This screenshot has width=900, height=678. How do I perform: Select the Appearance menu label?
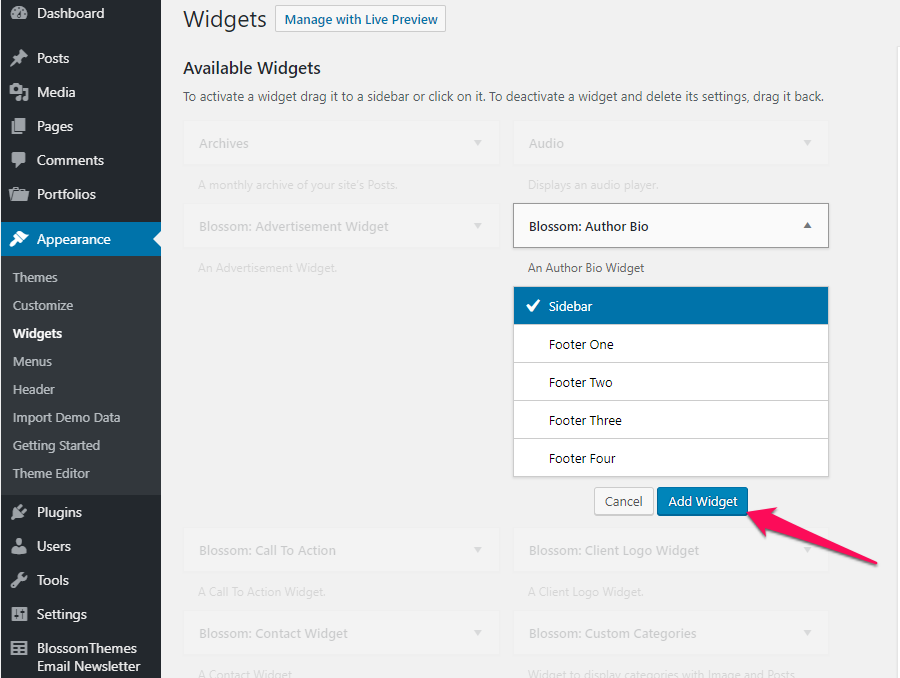[x=74, y=239]
